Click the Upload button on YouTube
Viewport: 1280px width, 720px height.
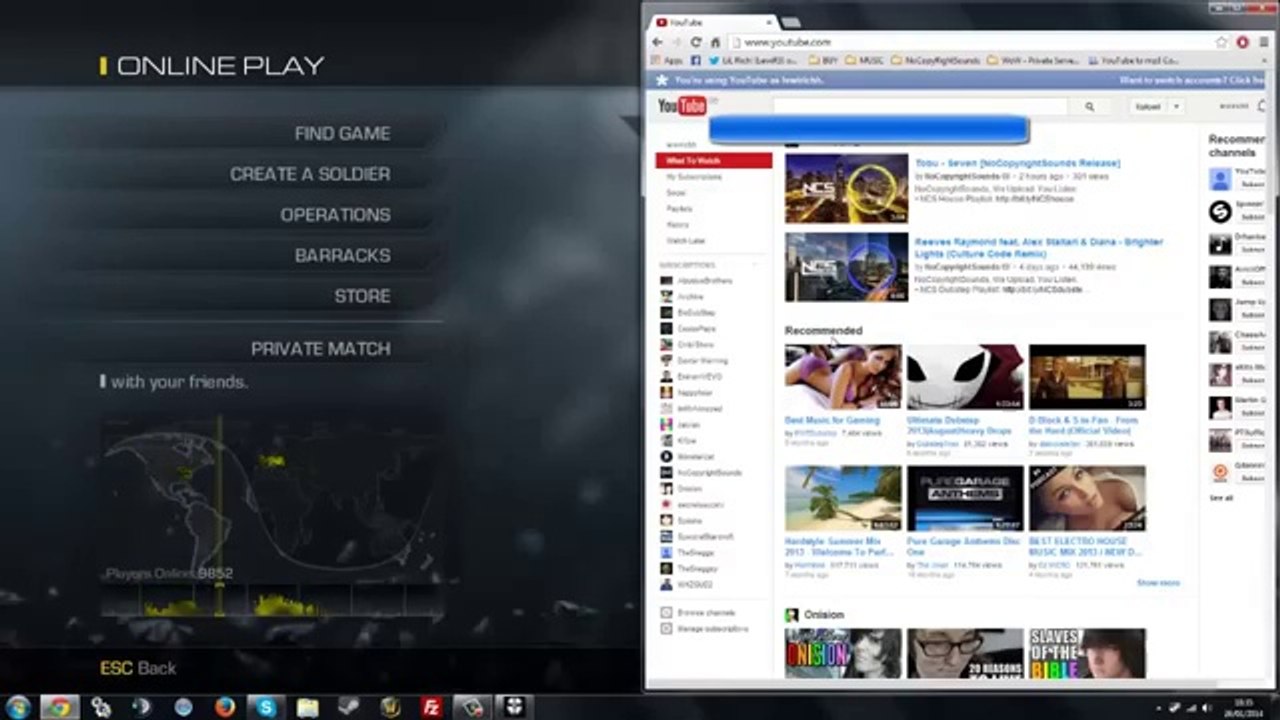(1148, 106)
